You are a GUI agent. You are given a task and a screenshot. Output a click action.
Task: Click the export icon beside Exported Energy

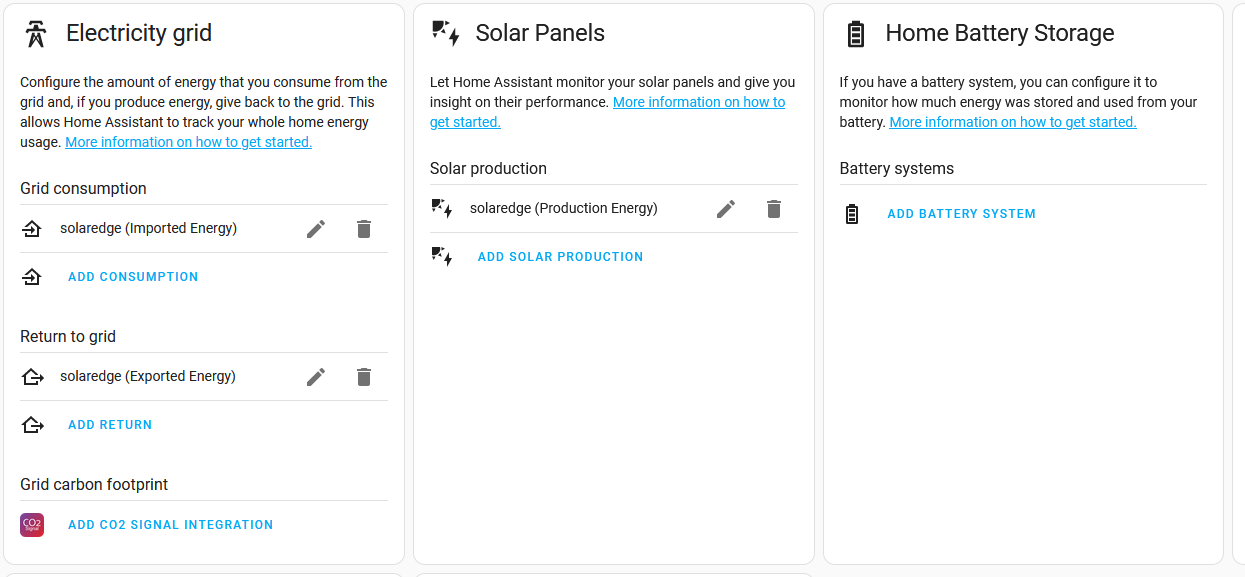point(32,377)
